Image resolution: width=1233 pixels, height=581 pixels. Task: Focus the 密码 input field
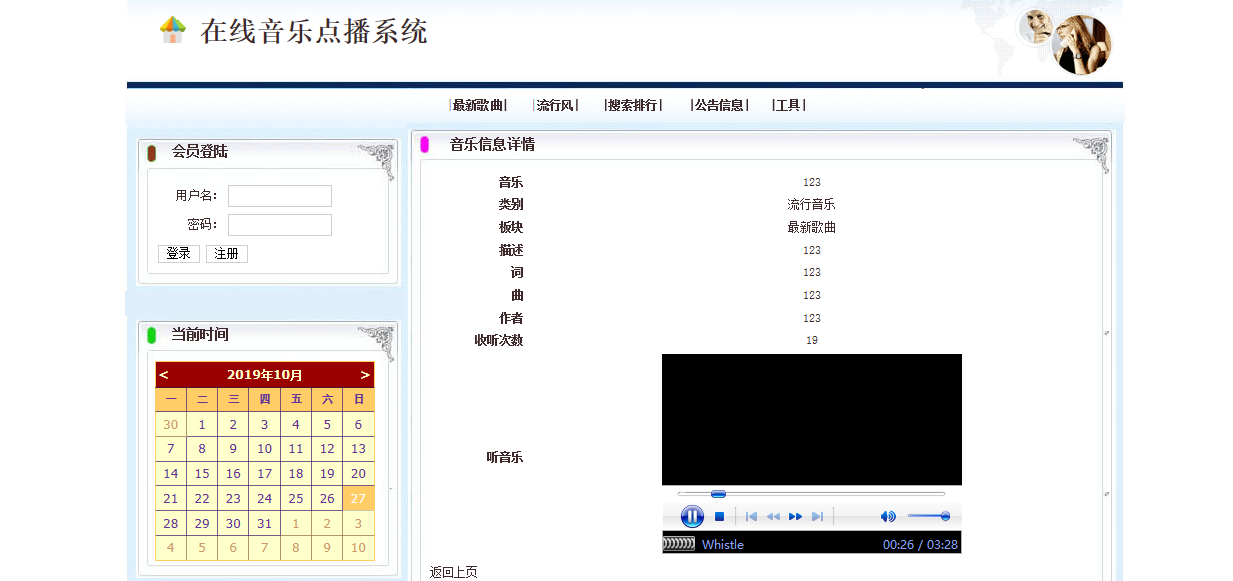(280, 225)
